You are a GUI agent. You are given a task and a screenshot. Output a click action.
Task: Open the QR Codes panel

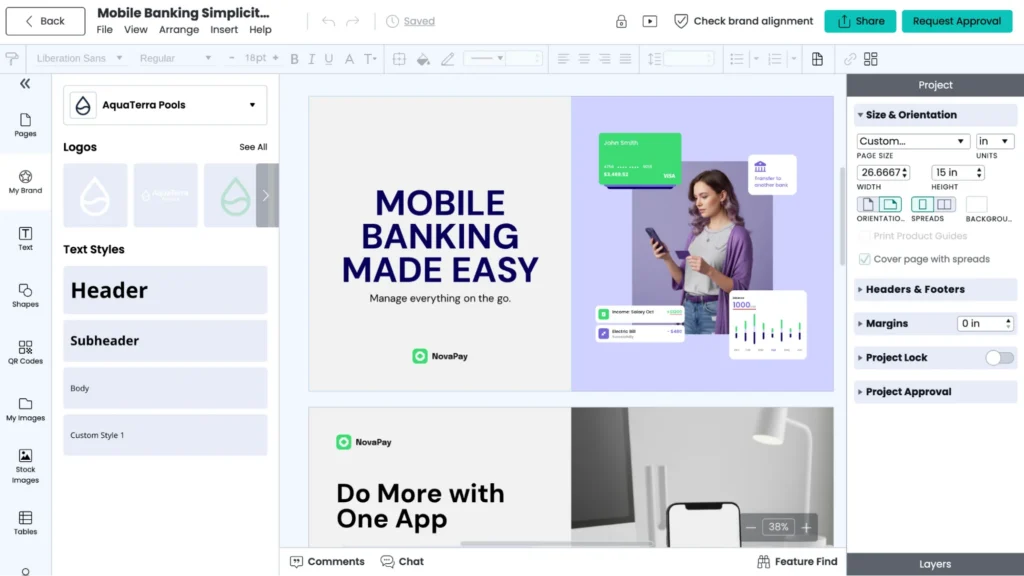(x=25, y=352)
